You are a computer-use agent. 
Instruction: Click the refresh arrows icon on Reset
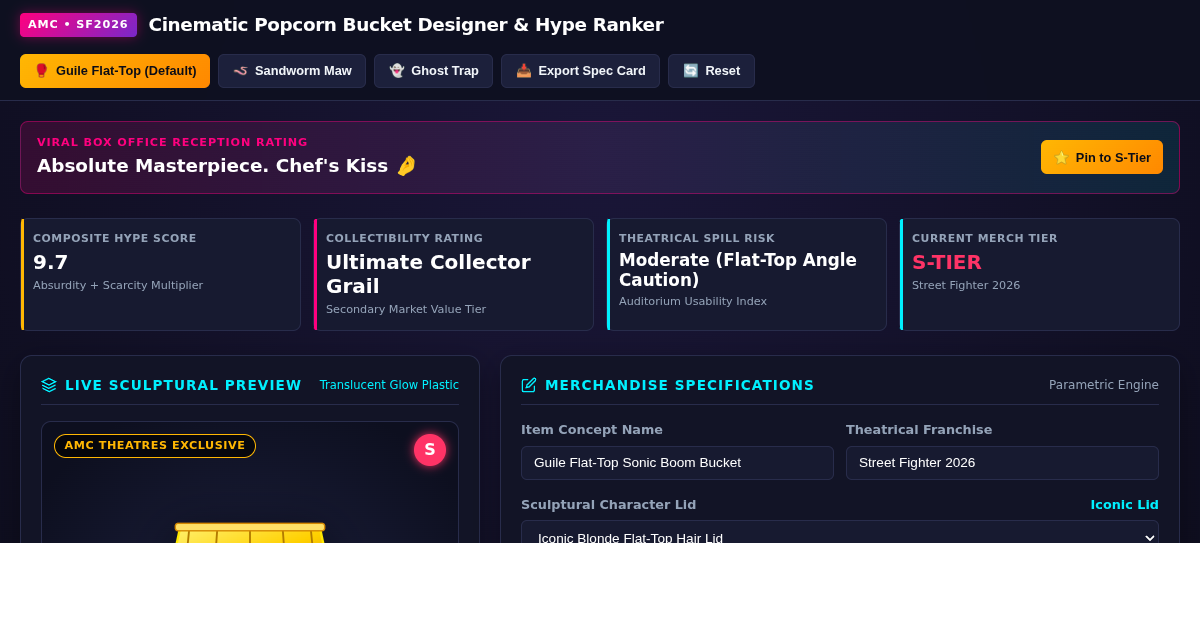690,71
